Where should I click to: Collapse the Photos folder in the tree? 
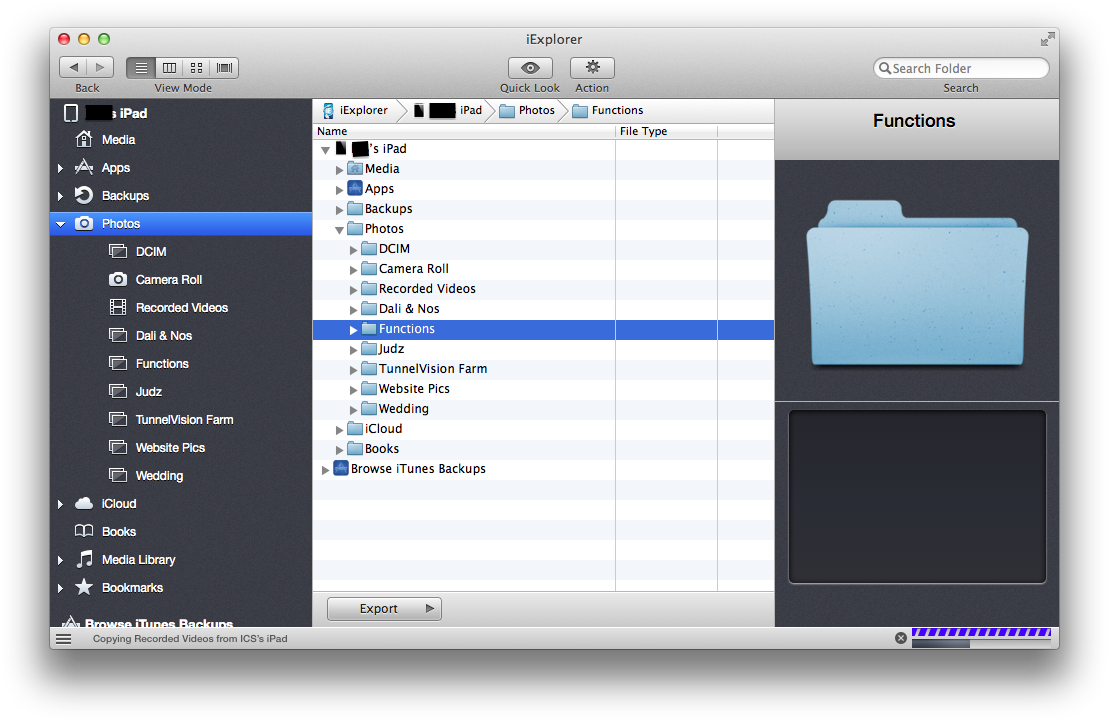click(339, 228)
